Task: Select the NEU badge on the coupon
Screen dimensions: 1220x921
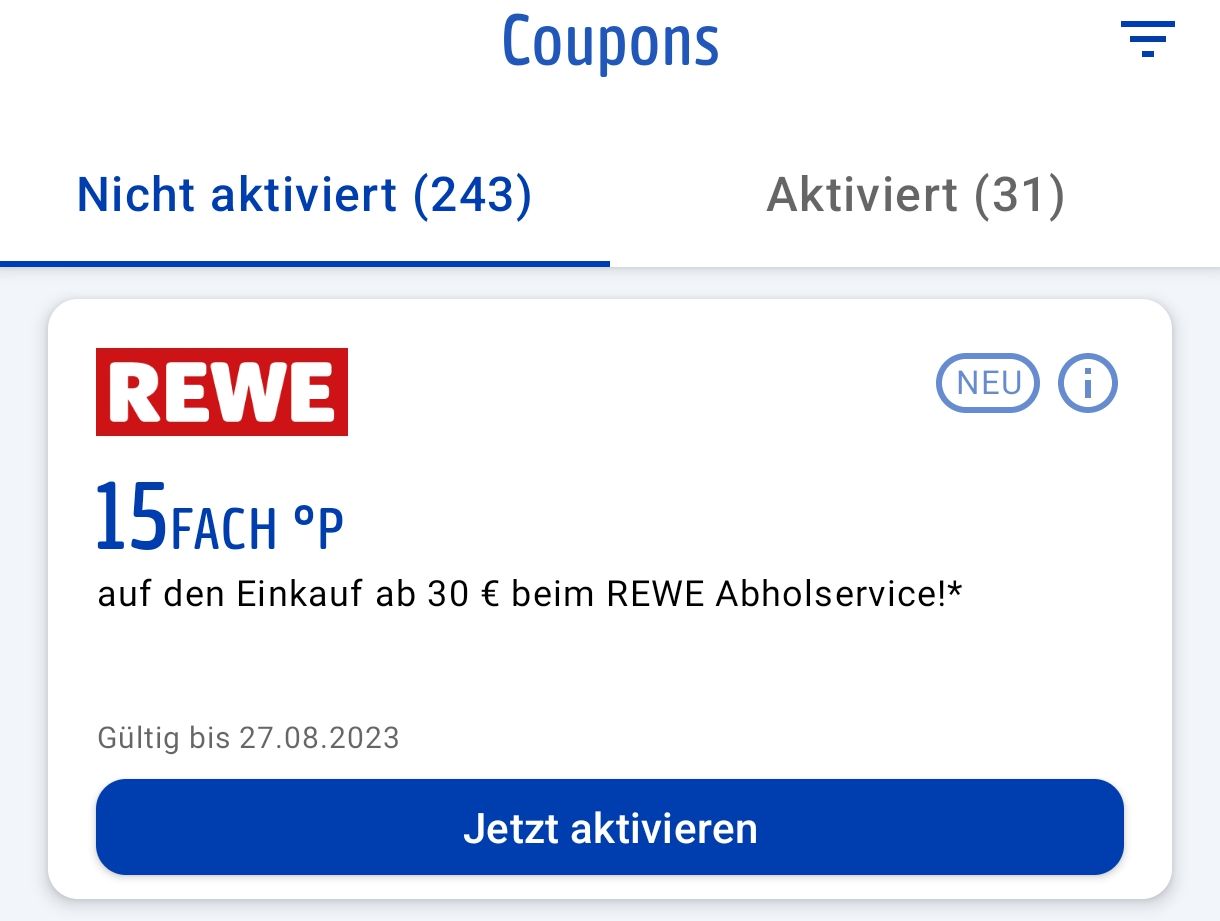Action: tap(988, 383)
